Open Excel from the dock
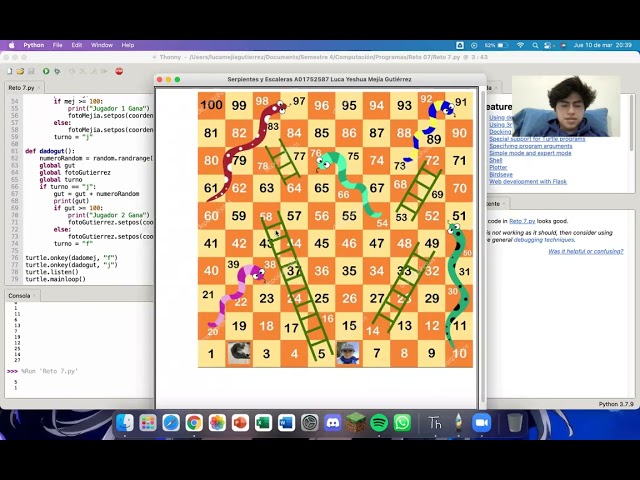 click(x=263, y=423)
